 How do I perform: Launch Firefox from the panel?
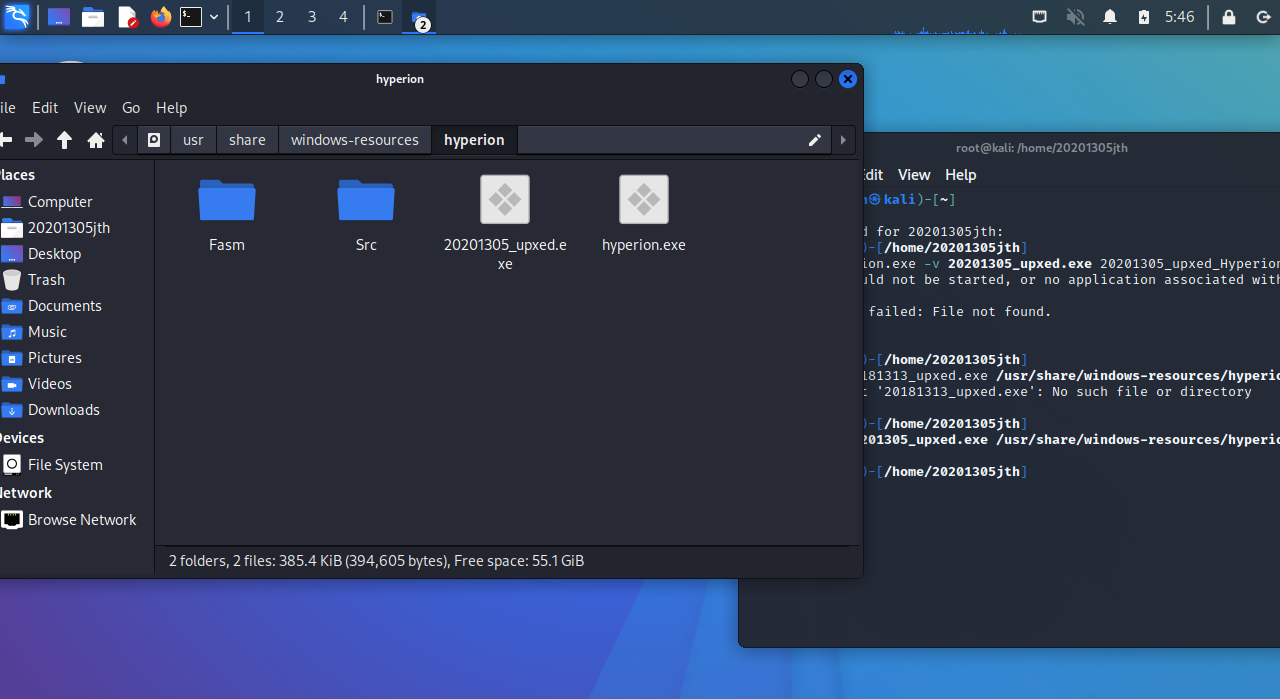[161, 17]
